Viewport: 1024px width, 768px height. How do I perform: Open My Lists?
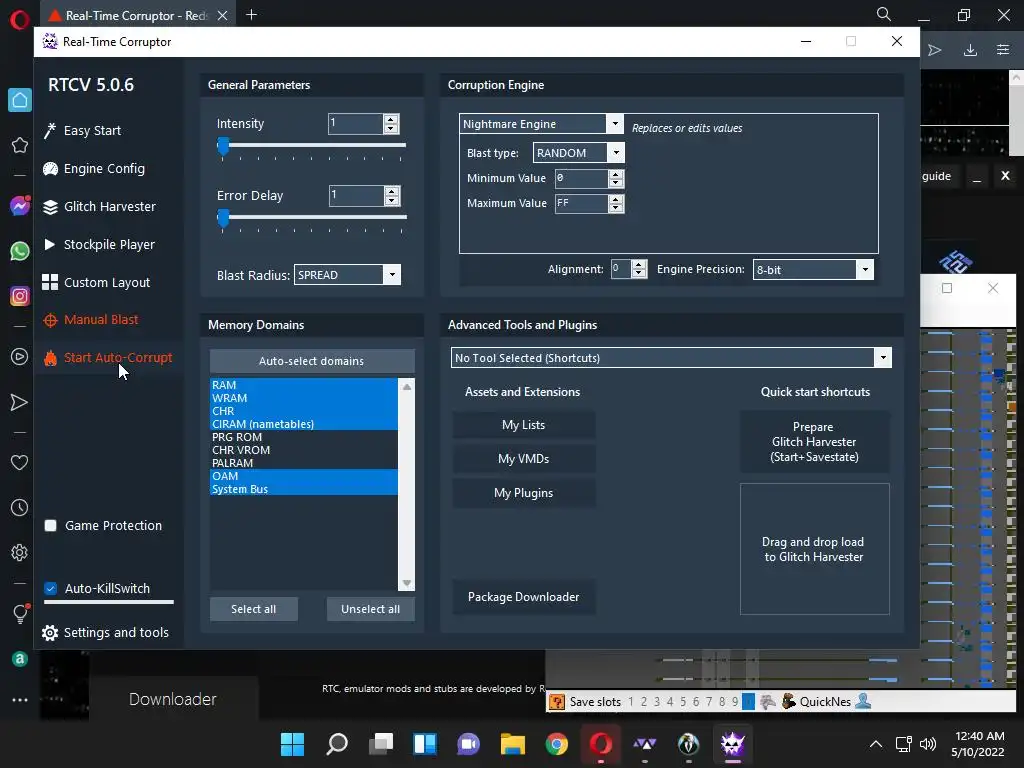523,424
